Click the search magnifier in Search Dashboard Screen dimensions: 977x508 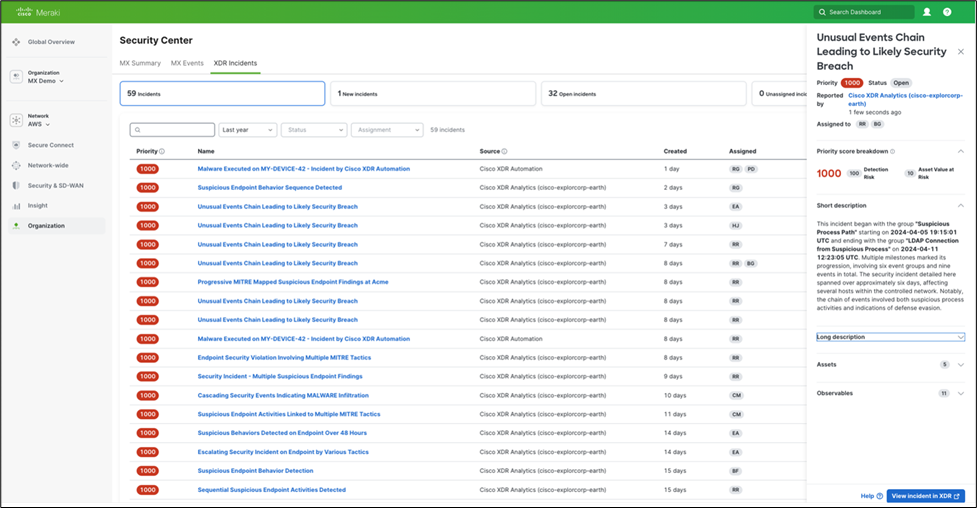click(822, 12)
